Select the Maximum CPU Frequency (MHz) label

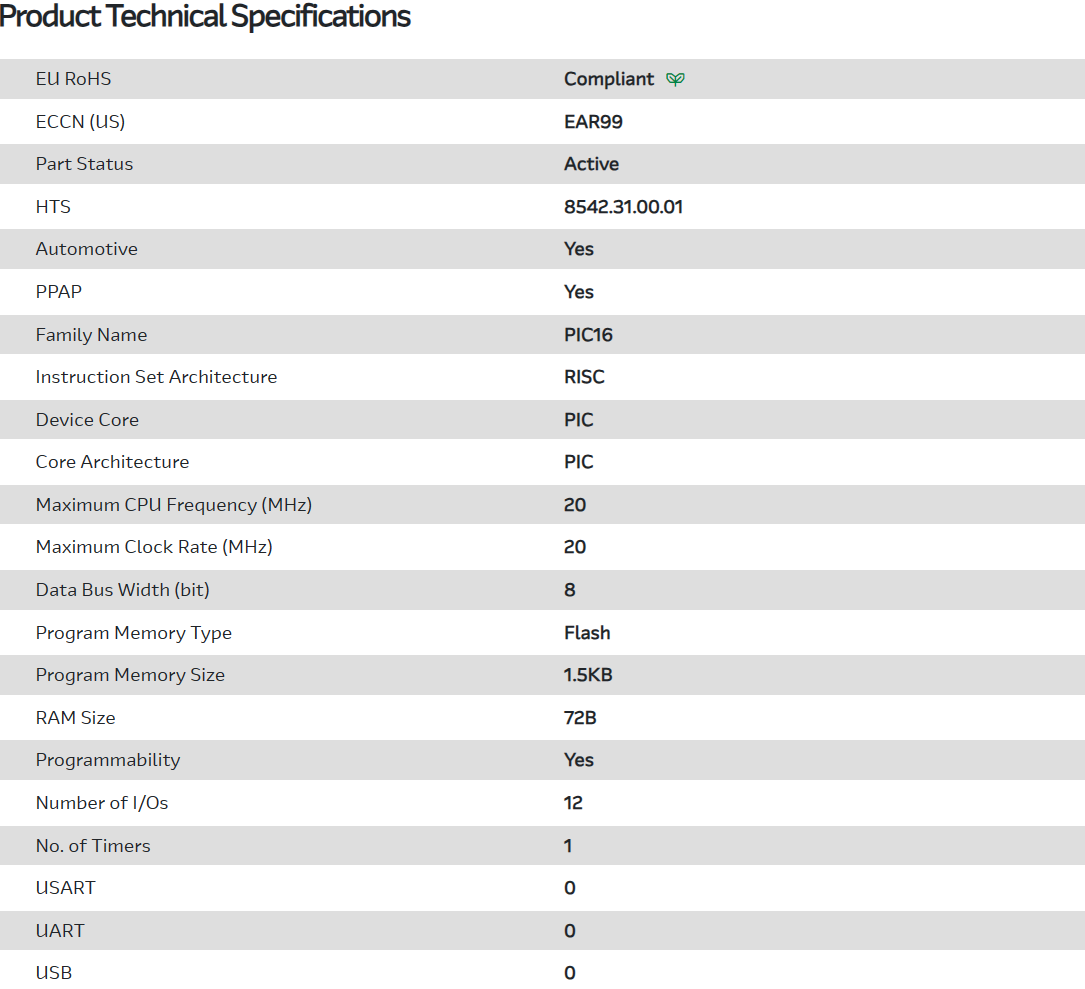tap(173, 505)
